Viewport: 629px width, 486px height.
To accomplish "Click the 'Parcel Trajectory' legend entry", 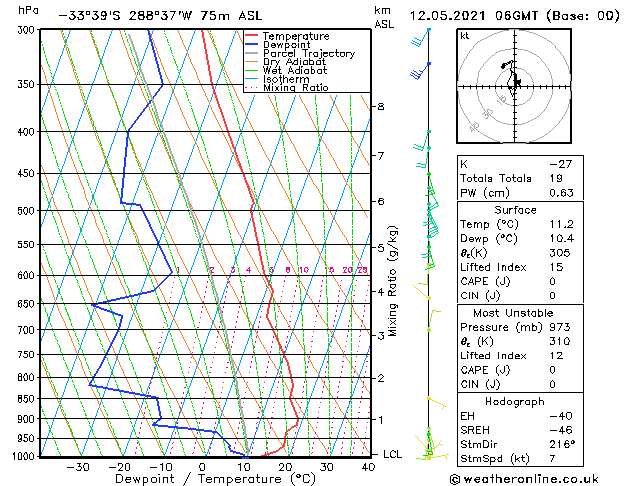I will (x=309, y=53).
